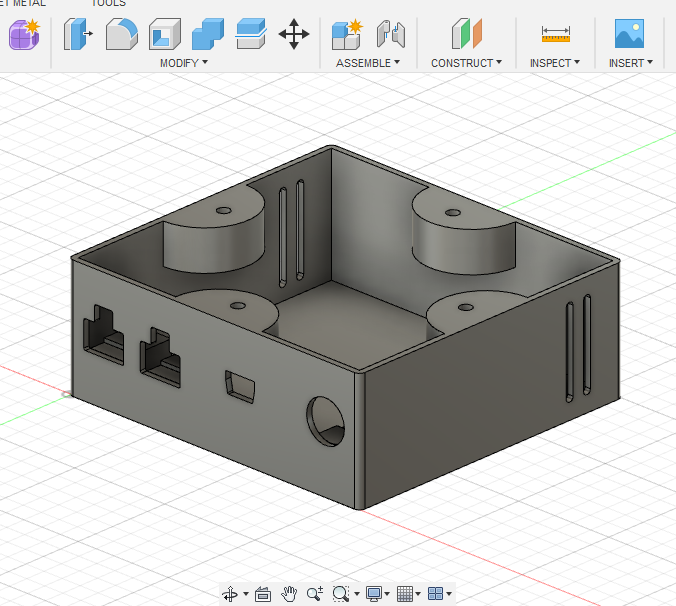Expand the Zoom Window options arrow
Viewport: 676px width, 606px height.
click(357, 594)
